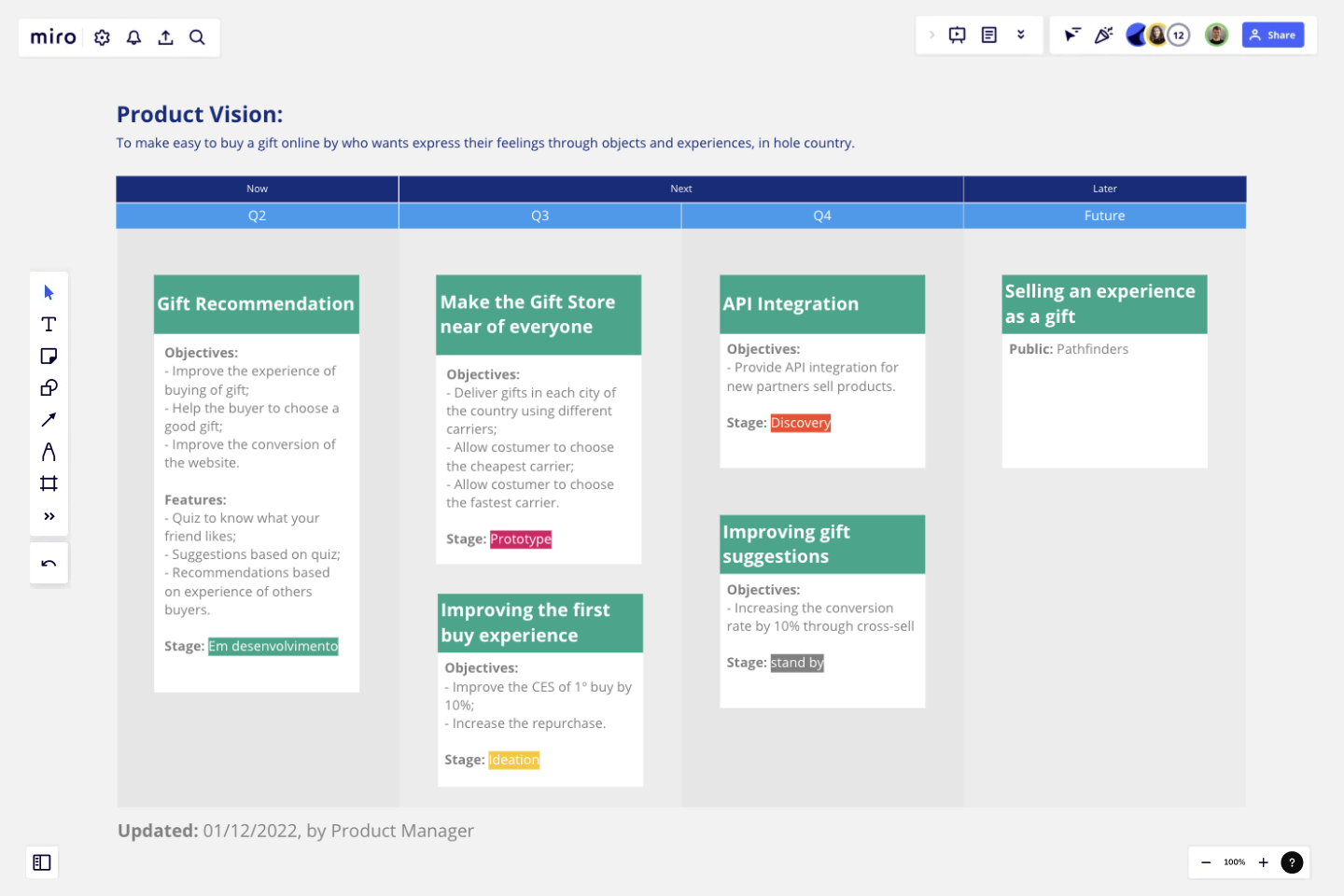The height and width of the screenshot is (896, 1344).
Task: Select the Text tool in the toolbar
Action: click(49, 324)
